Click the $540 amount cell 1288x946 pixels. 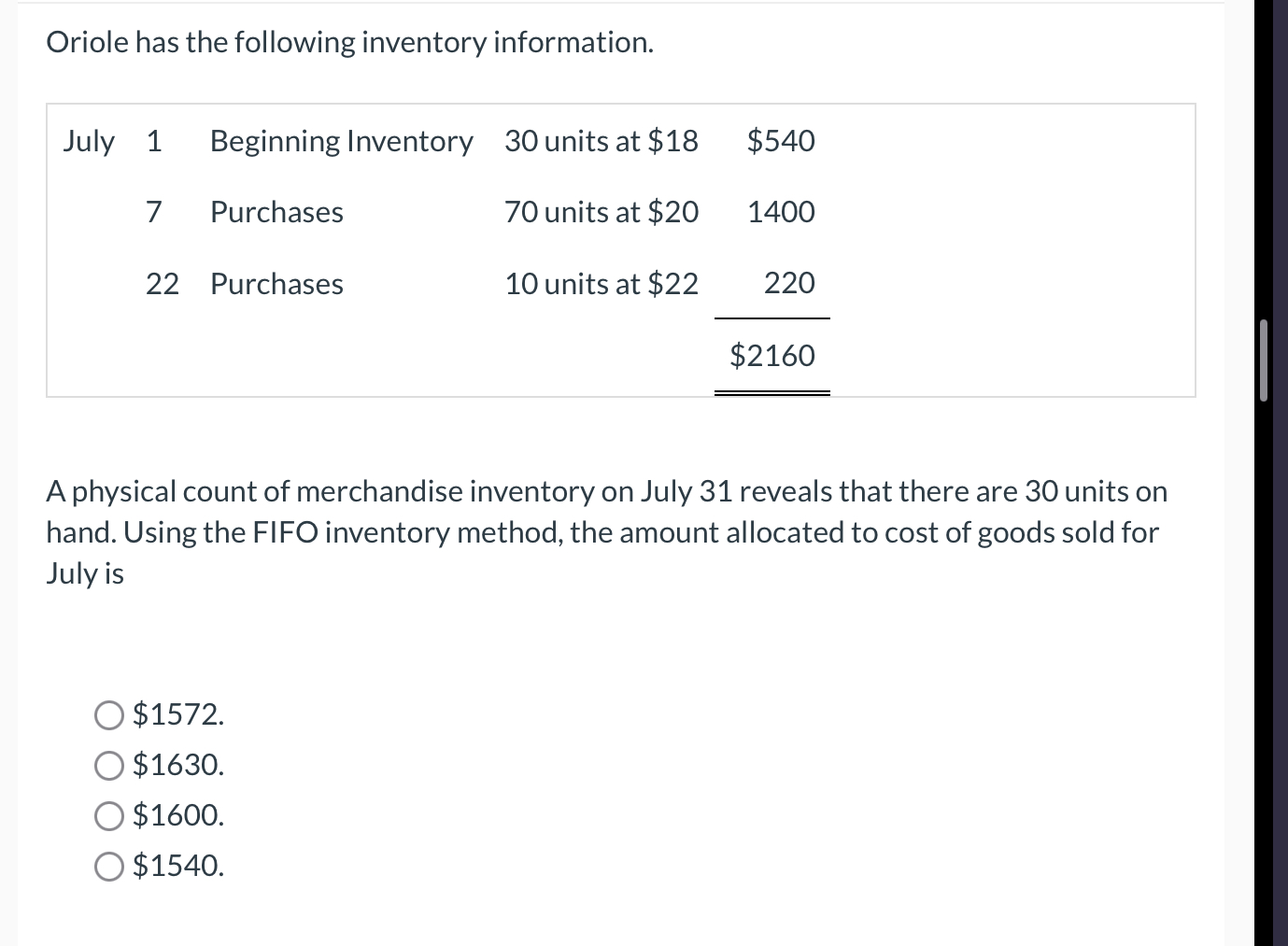[x=781, y=141]
